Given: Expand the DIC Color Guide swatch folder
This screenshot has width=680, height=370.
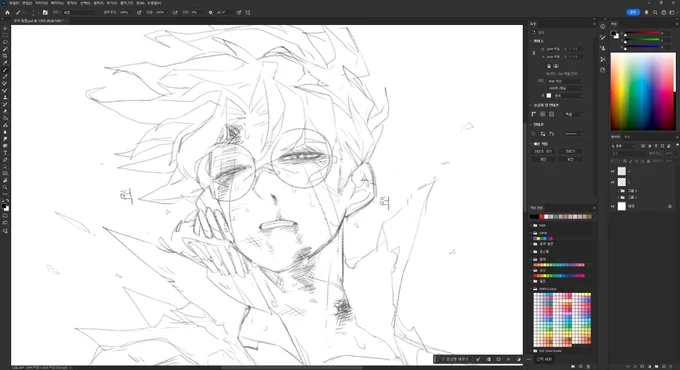Looking at the screenshot, I should coord(531,350).
